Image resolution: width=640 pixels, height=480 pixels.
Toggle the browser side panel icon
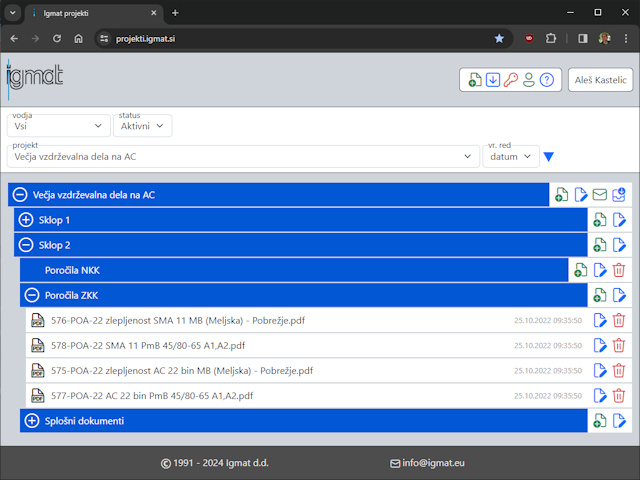(x=582, y=38)
